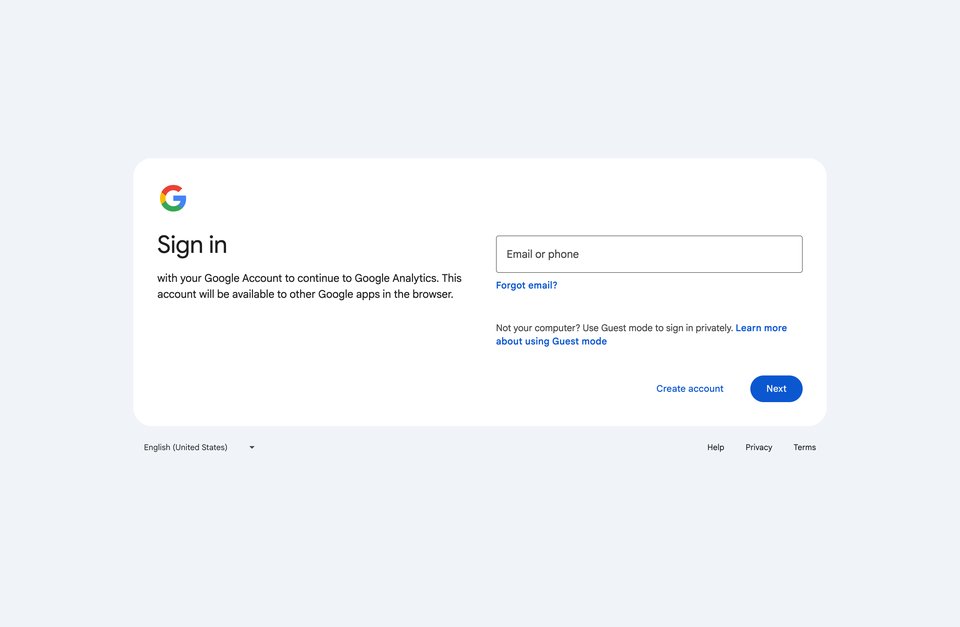Focus the Email or phone input field
This screenshot has width=960, height=627.
tap(649, 254)
